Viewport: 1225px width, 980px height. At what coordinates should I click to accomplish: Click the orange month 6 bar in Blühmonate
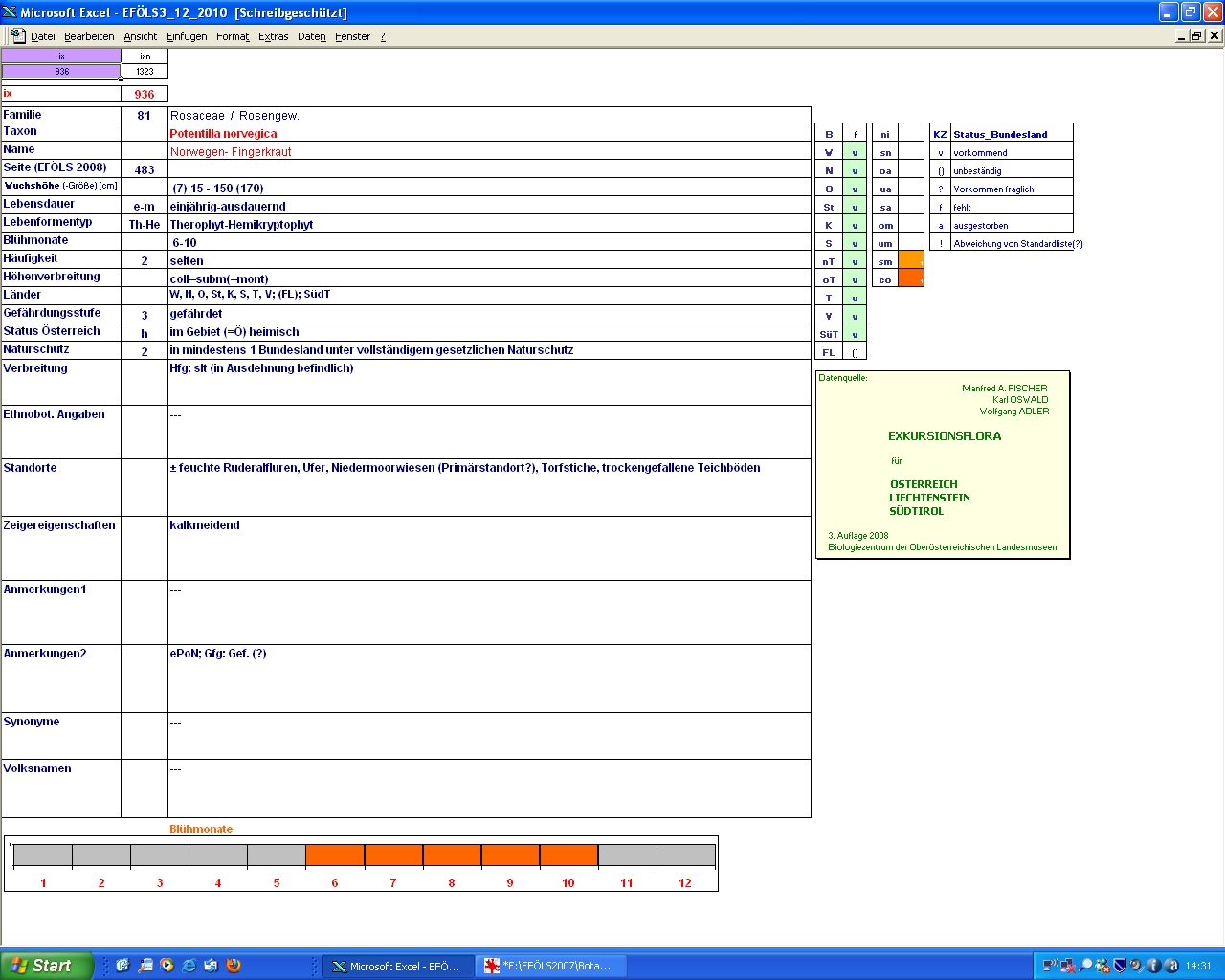tap(335, 856)
